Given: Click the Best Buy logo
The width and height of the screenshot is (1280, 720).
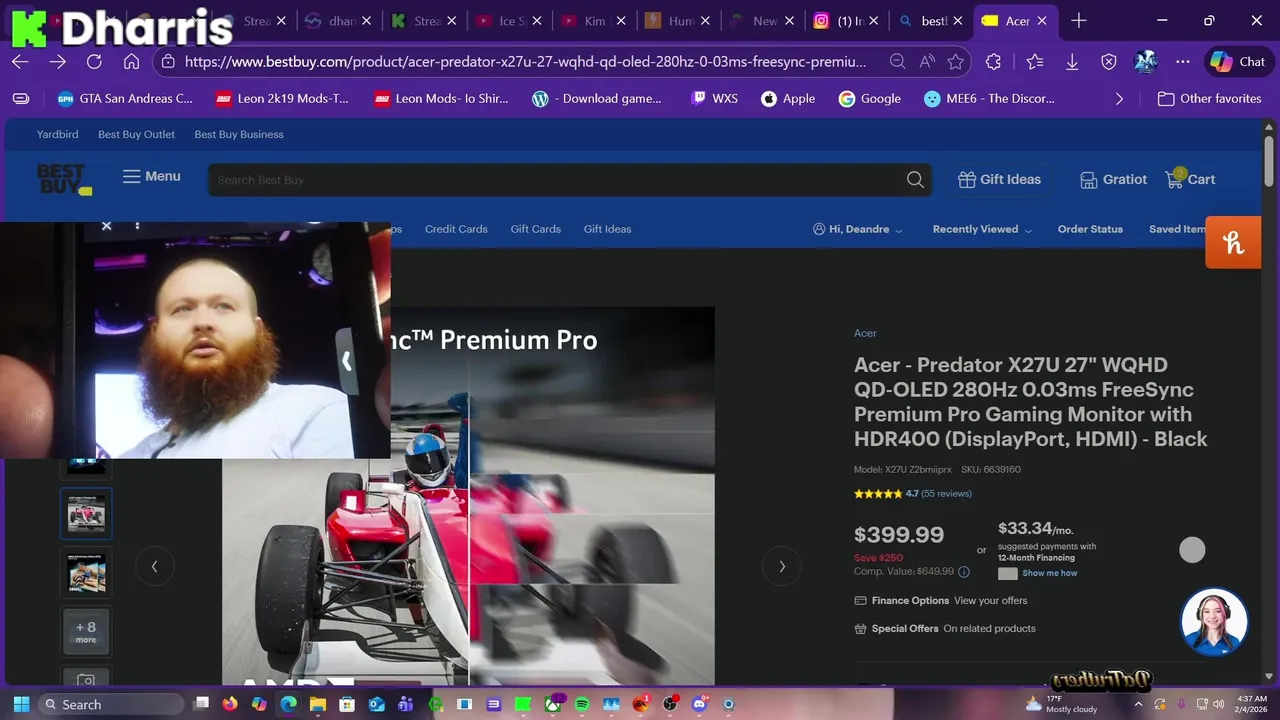Looking at the screenshot, I should coord(64,179).
